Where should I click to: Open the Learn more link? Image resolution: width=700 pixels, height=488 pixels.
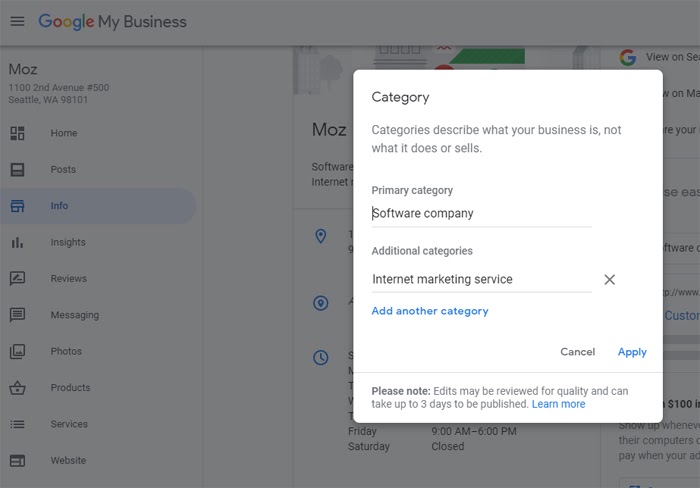pos(559,404)
